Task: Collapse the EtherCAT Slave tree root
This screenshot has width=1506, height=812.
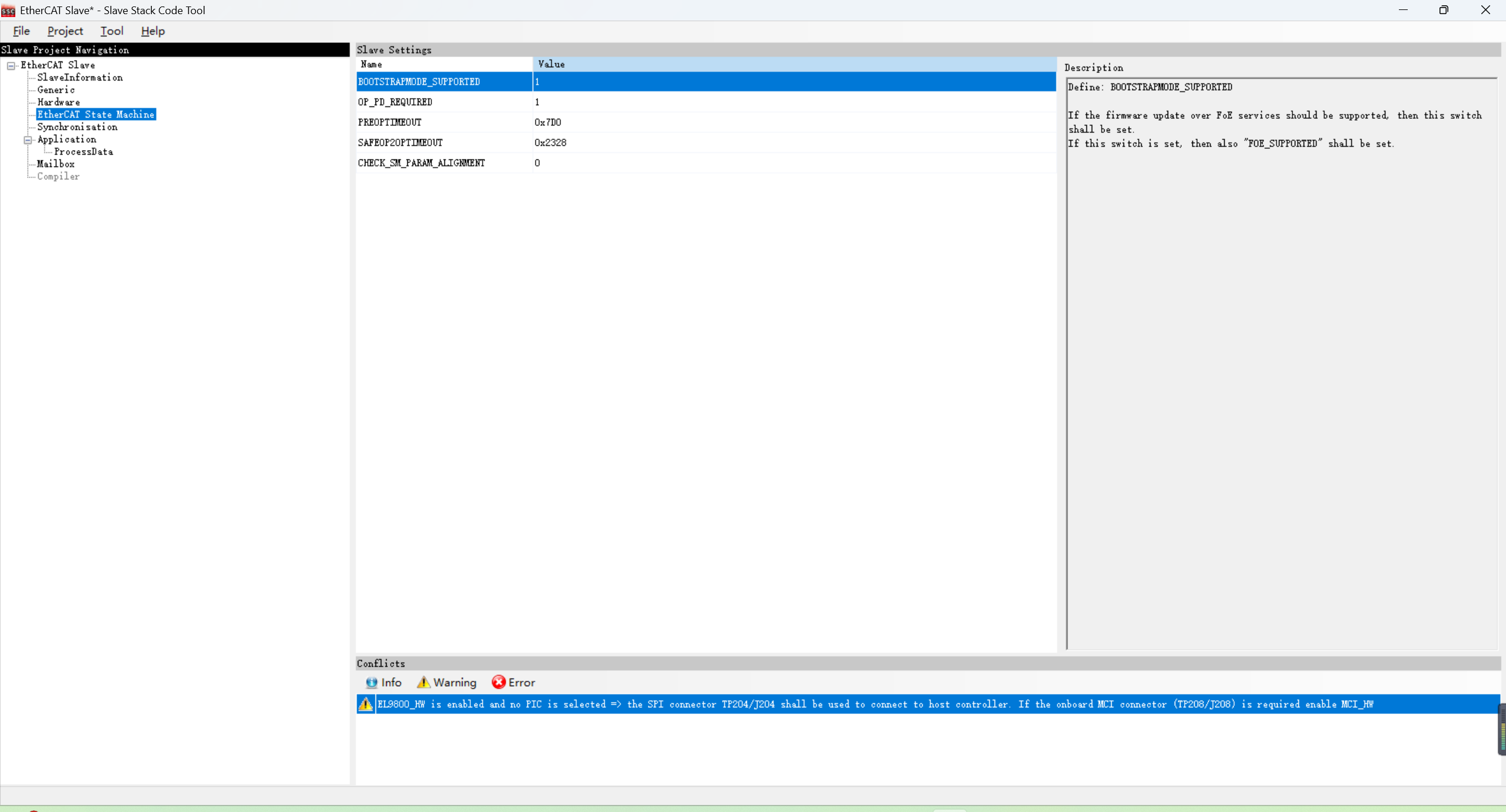Action: [x=11, y=66]
